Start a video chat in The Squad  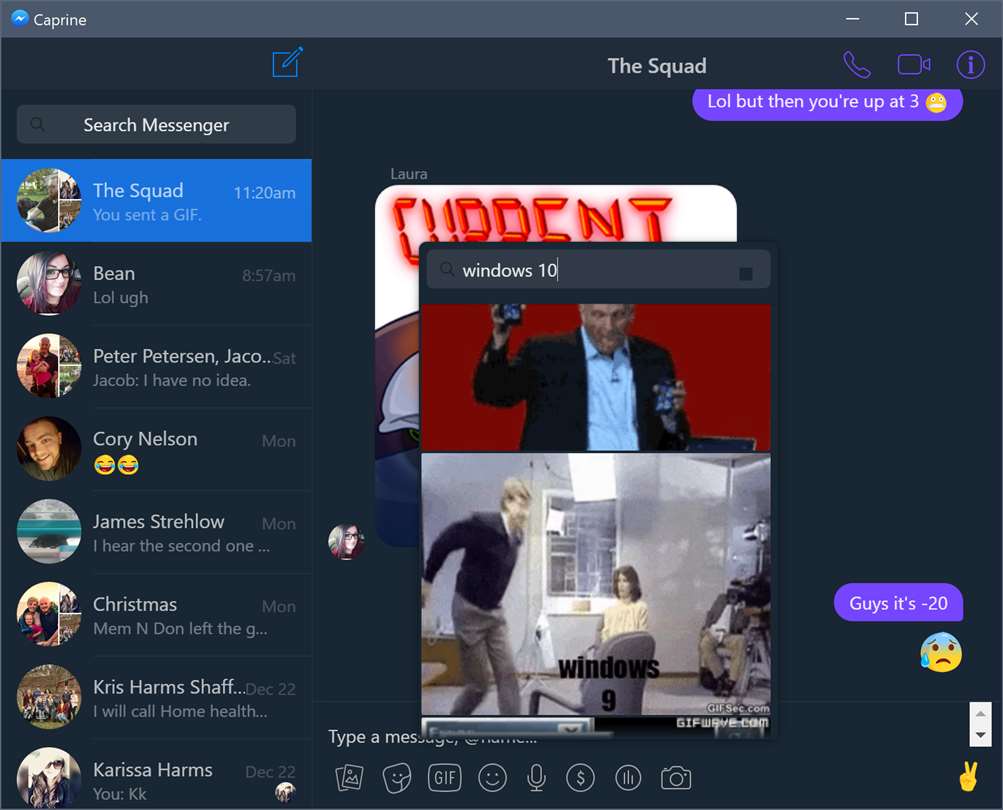914,65
